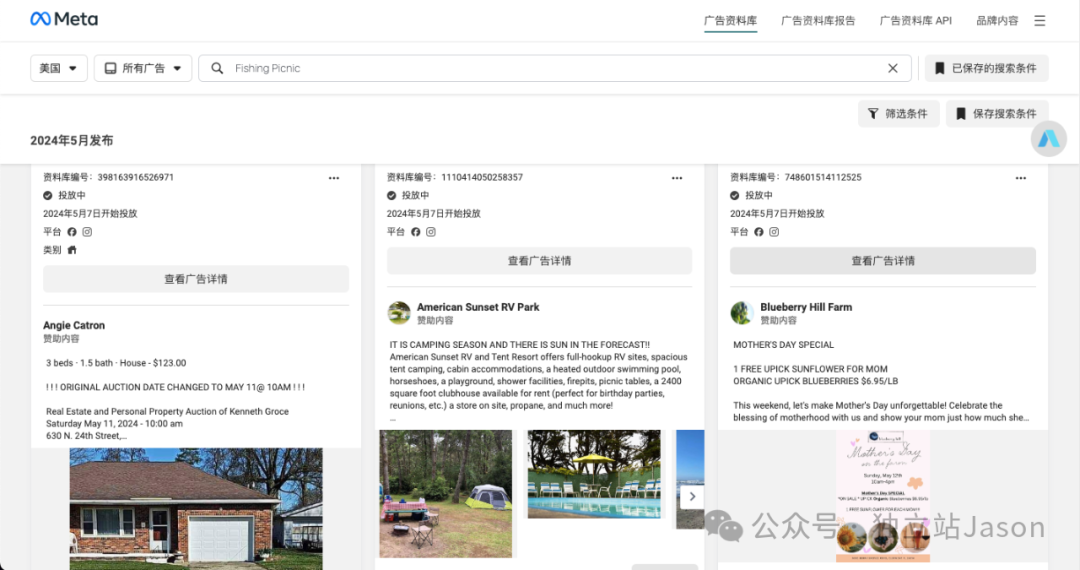Click the 已保存的搜索条件 button
Viewport: 1080px width, 570px height.
coord(986,68)
